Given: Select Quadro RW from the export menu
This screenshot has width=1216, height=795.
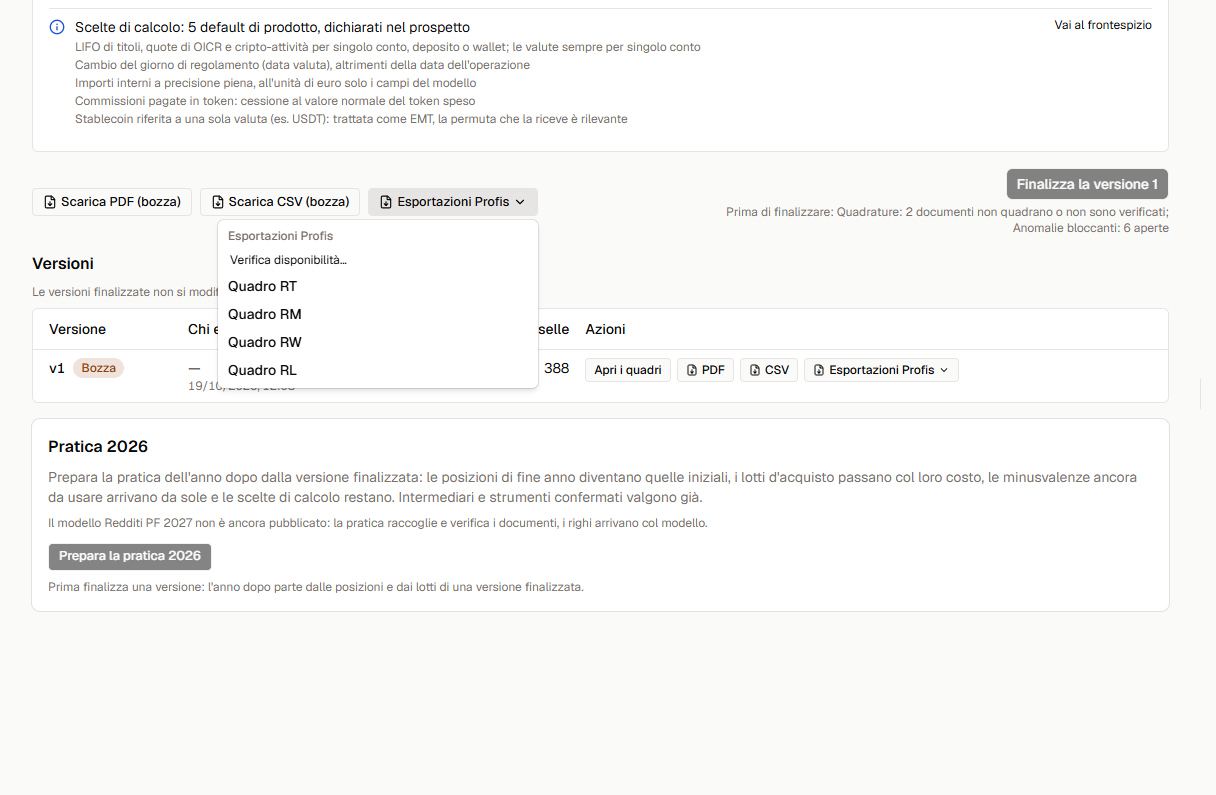Looking at the screenshot, I should [x=378, y=342].
